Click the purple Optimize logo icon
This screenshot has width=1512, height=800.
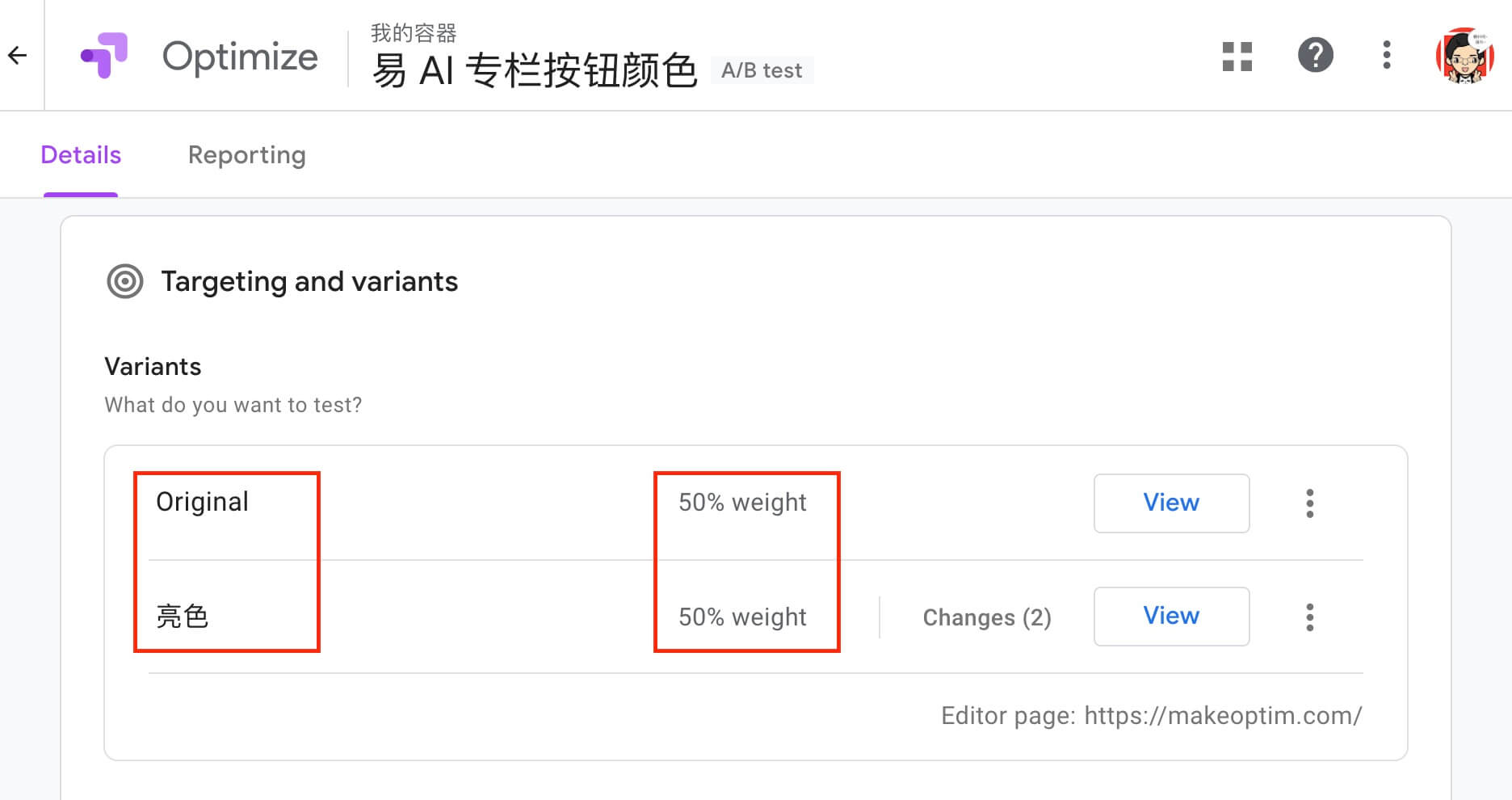104,55
